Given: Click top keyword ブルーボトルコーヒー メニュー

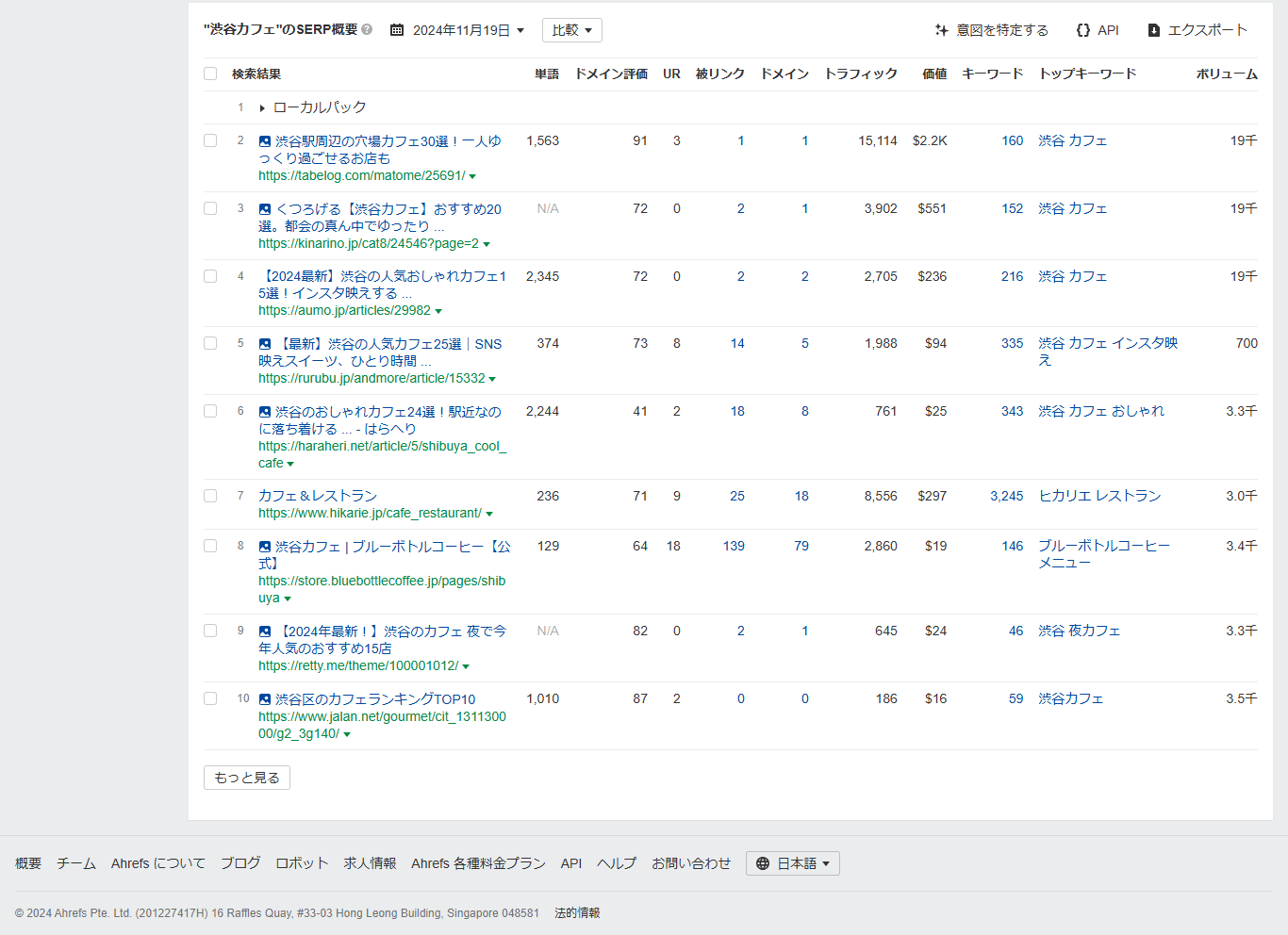Looking at the screenshot, I should (x=1104, y=554).
